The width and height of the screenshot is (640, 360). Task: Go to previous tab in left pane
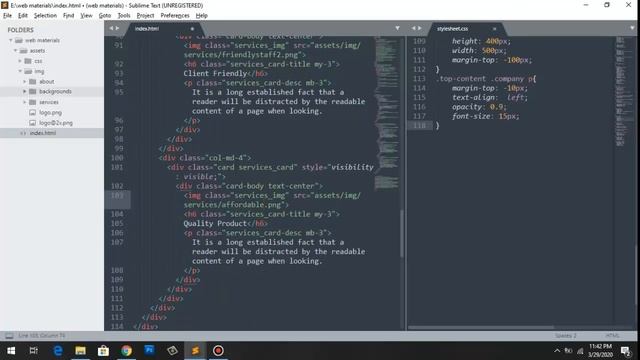click(x=111, y=28)
